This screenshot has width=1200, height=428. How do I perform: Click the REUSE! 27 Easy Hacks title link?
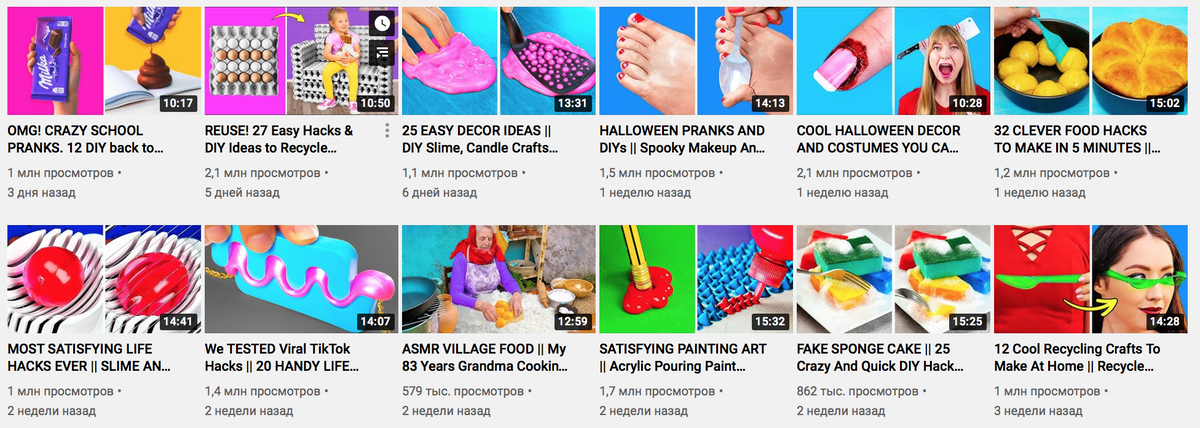[279, 139]
